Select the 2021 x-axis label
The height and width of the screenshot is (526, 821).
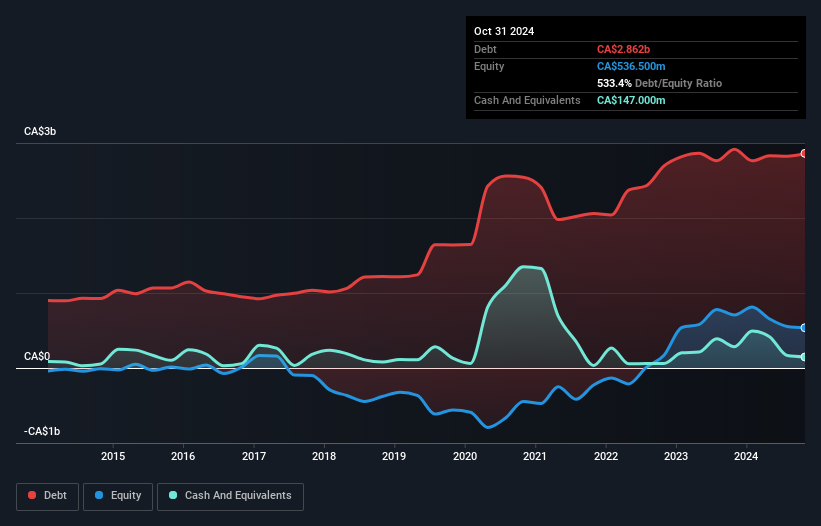point(535,456)
